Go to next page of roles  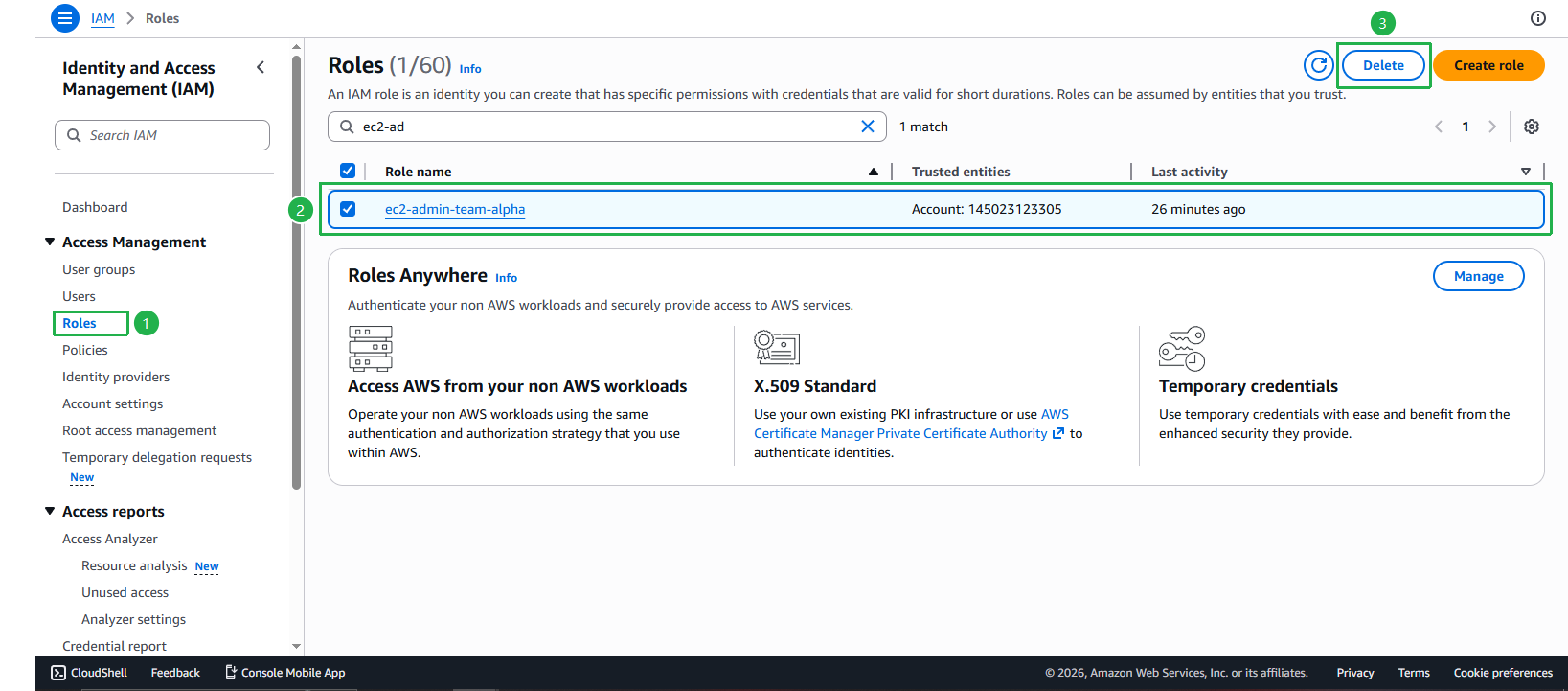pos(1492,127)
